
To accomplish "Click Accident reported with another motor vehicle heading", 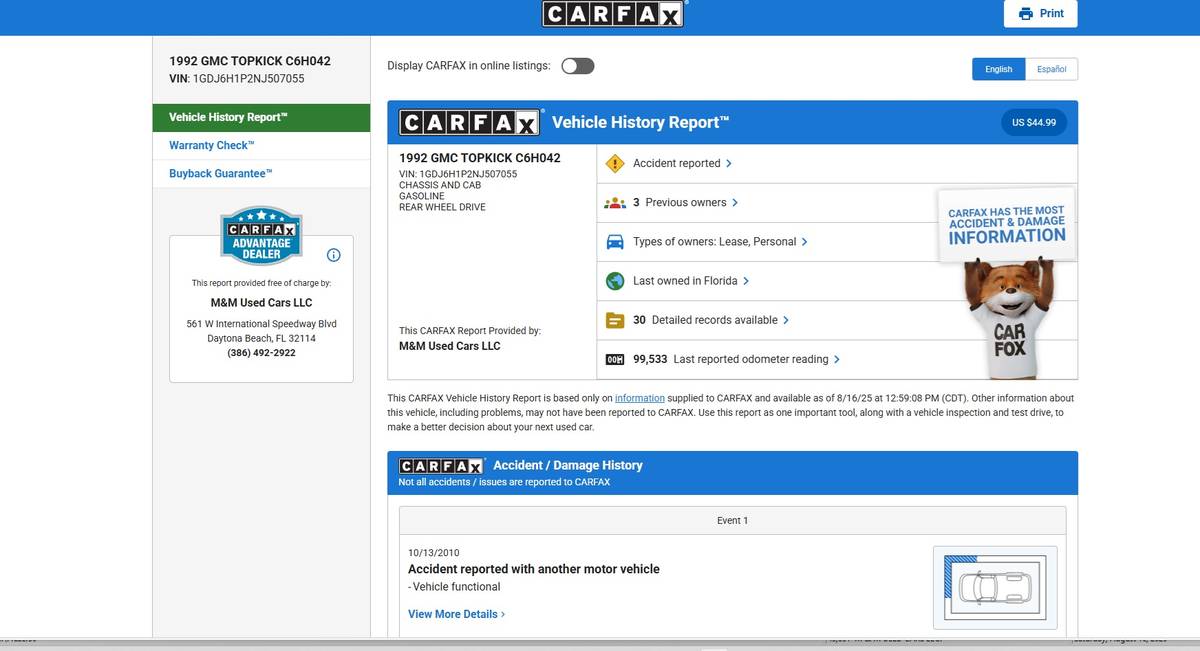I will click(x=534, y=569).
